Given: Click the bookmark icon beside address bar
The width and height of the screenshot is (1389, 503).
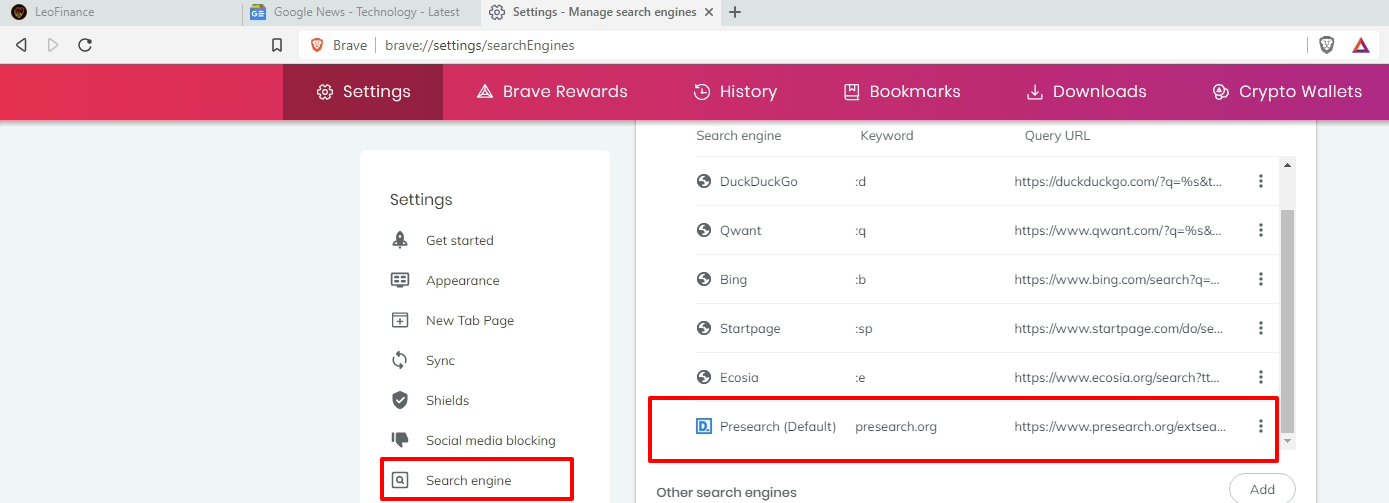Looking at the screenshot, I should [x=277, y=45].
